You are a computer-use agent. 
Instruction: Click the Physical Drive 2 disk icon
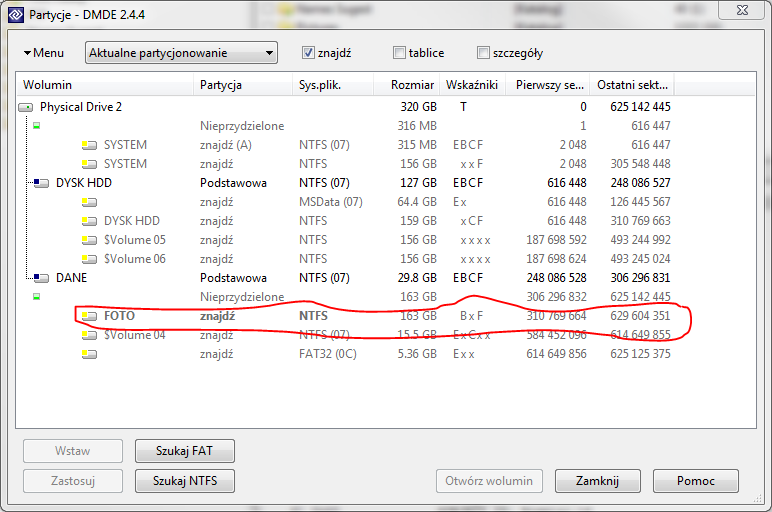click(26, 107)
